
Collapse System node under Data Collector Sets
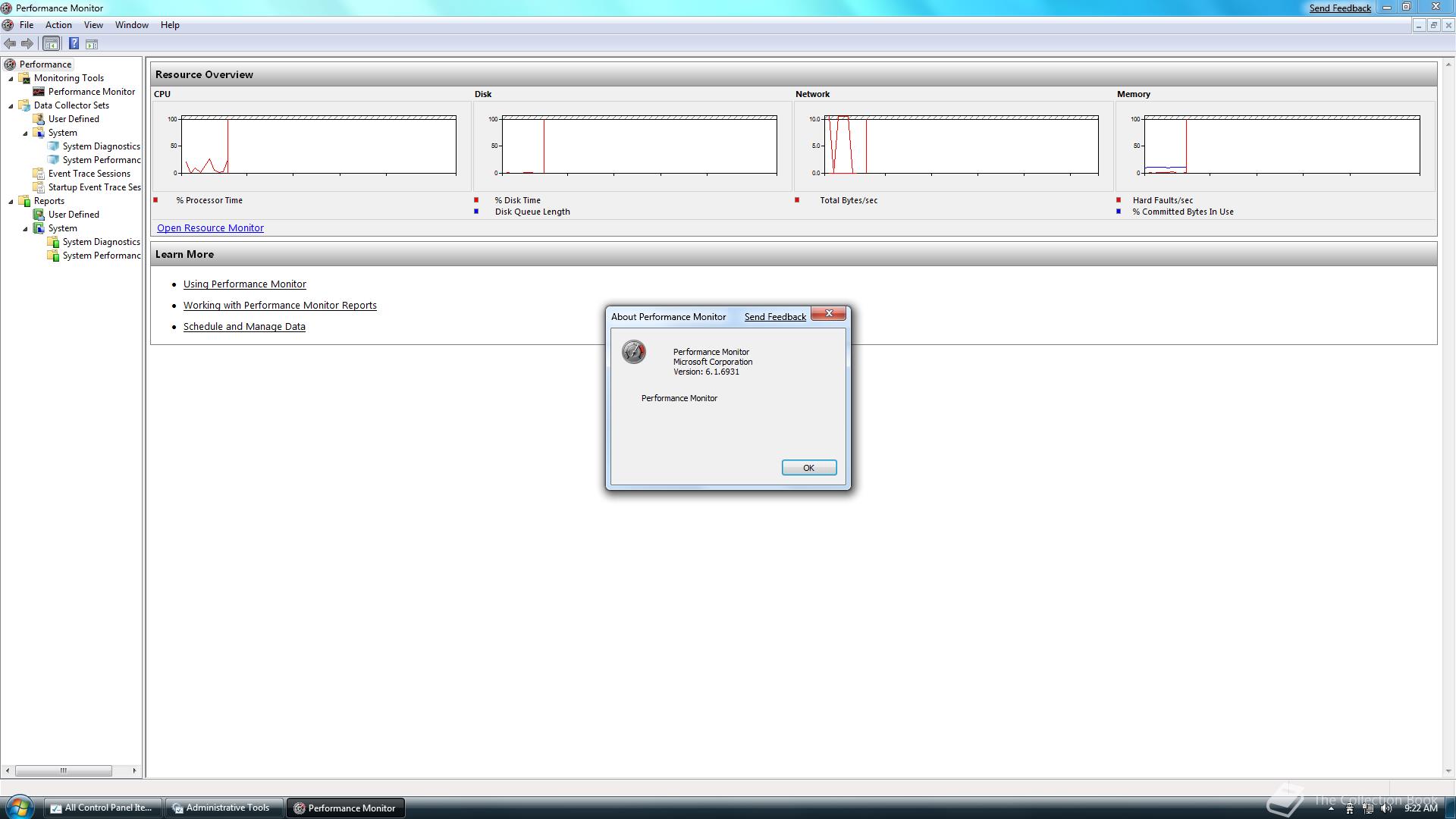coord(25,133)
